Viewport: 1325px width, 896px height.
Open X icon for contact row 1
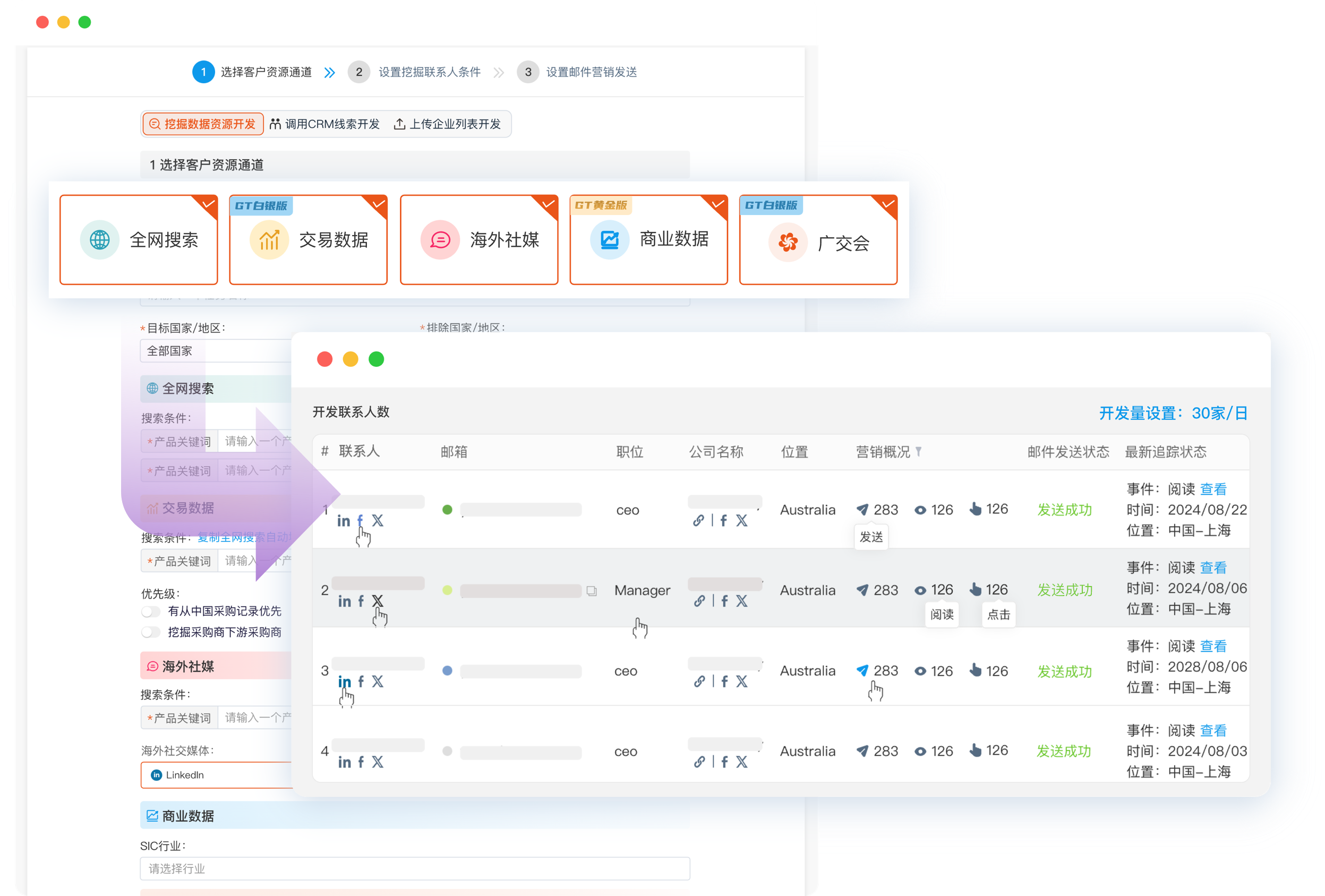pyautogui.click(x=378, y=520)
